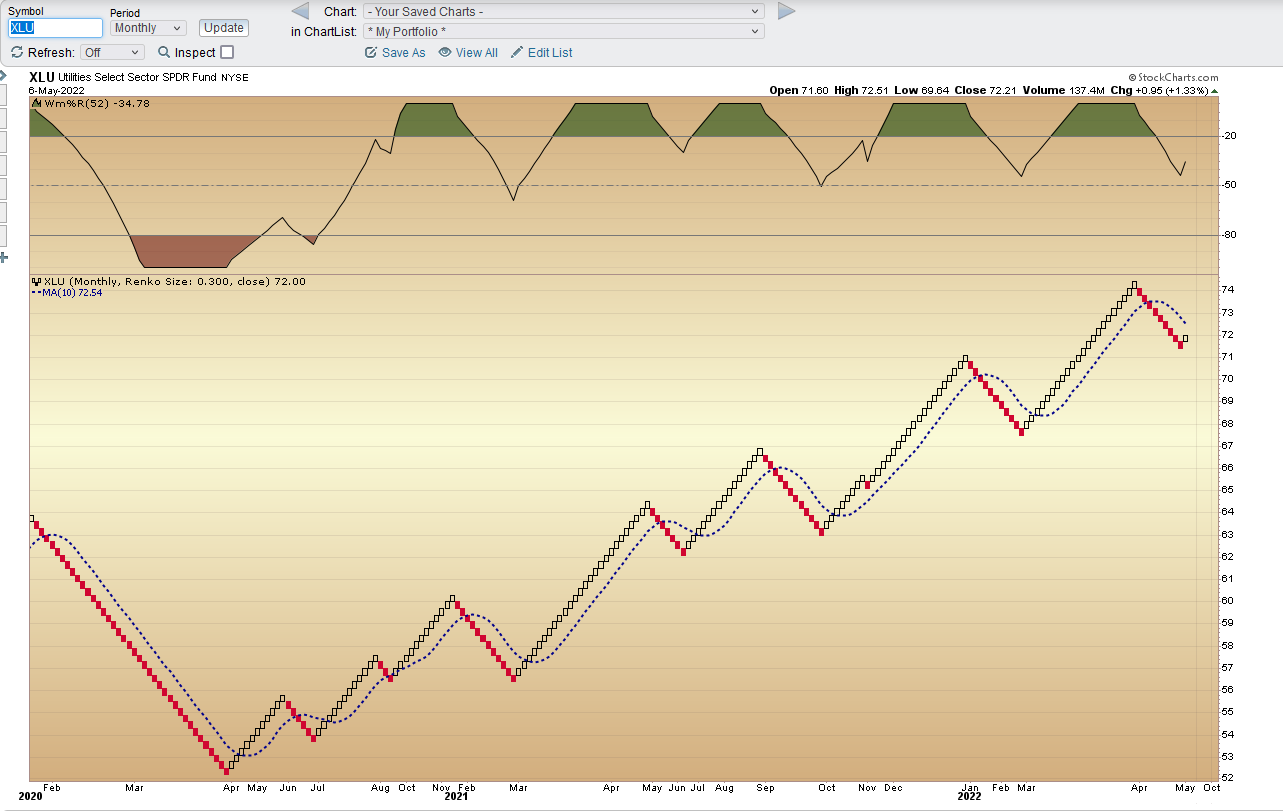Click the Edit List link
The width and height of the screenshot is (1283, 811).
tap(550, 52)
